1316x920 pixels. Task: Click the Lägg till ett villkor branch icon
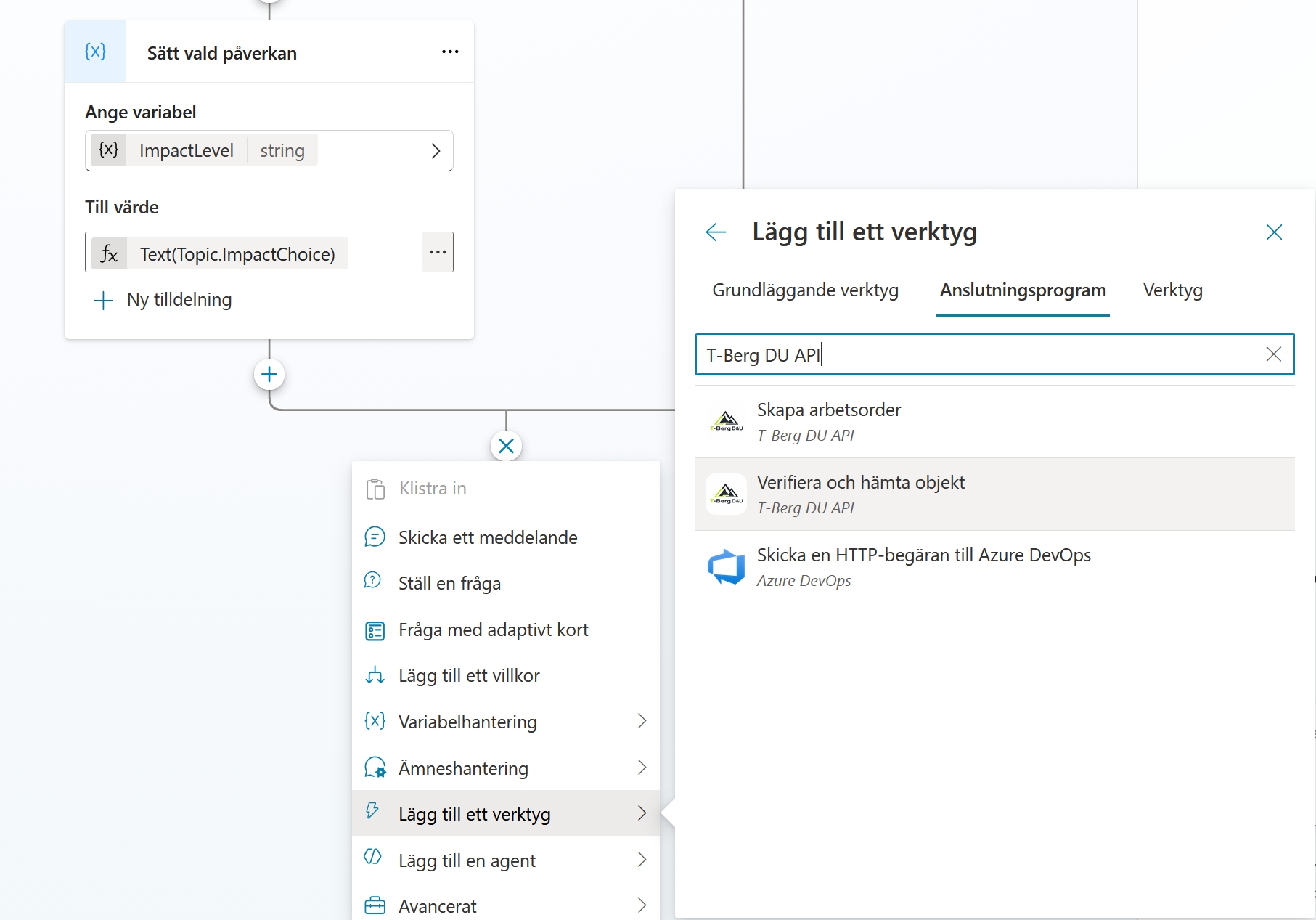(375, 676)
